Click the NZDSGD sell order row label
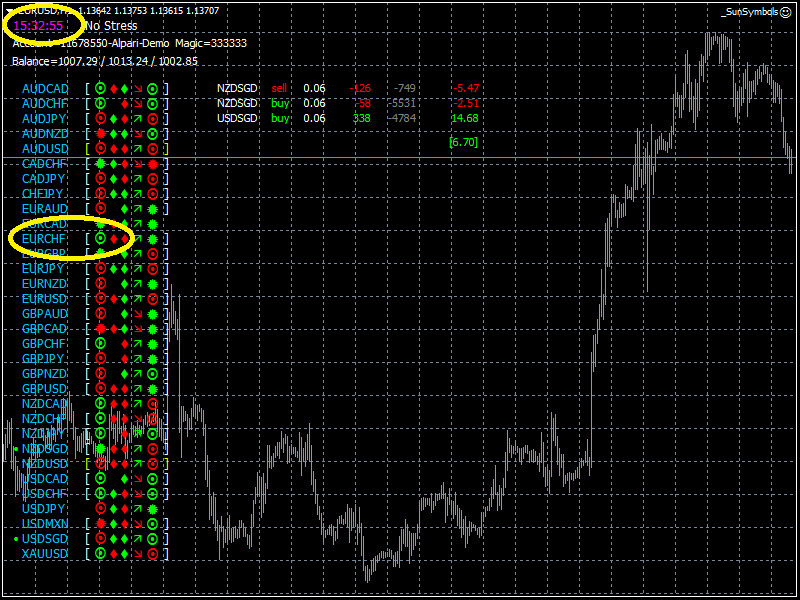Viewport: 800px width, 600px height. click(237, 88)
